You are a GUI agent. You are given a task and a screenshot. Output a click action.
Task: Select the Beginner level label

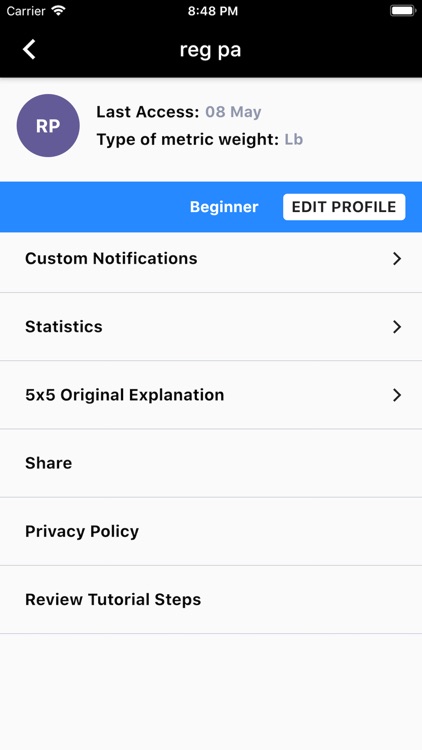224,207
